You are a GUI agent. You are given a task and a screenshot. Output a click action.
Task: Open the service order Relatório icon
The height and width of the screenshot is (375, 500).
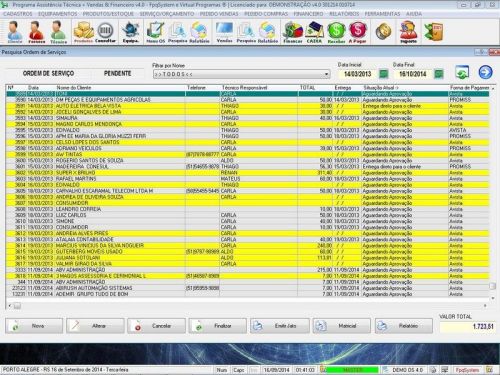[199, 32]
